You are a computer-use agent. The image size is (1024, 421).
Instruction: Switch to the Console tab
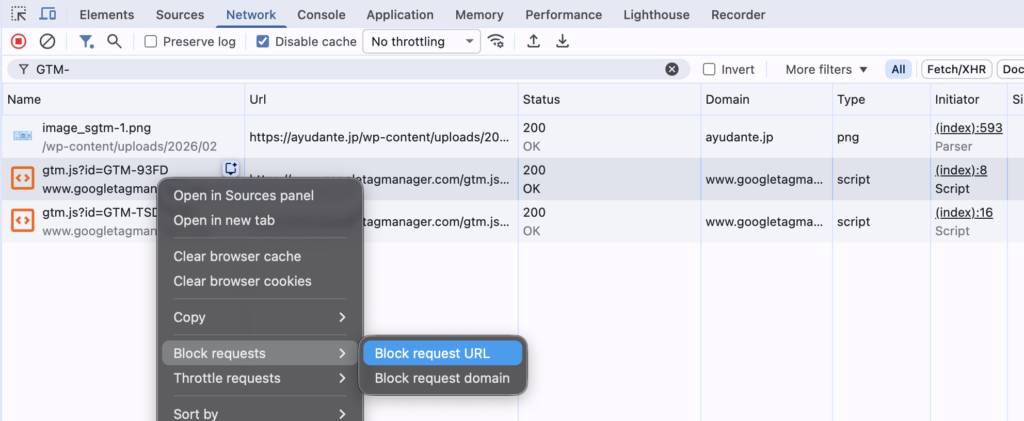tap(321, 15)
